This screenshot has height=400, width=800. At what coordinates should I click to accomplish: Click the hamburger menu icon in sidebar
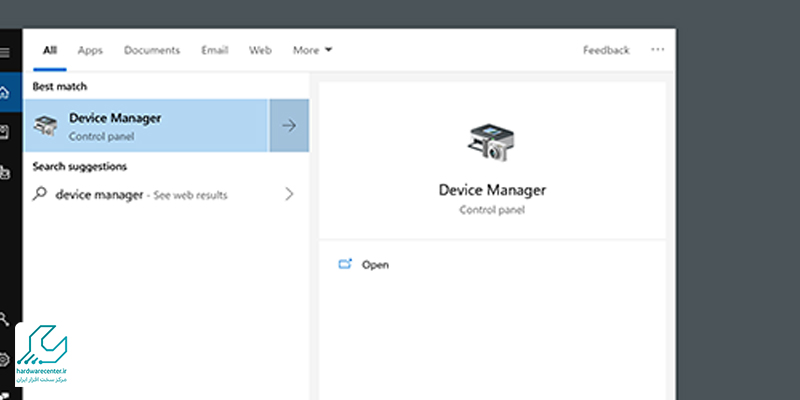[4, 52]
